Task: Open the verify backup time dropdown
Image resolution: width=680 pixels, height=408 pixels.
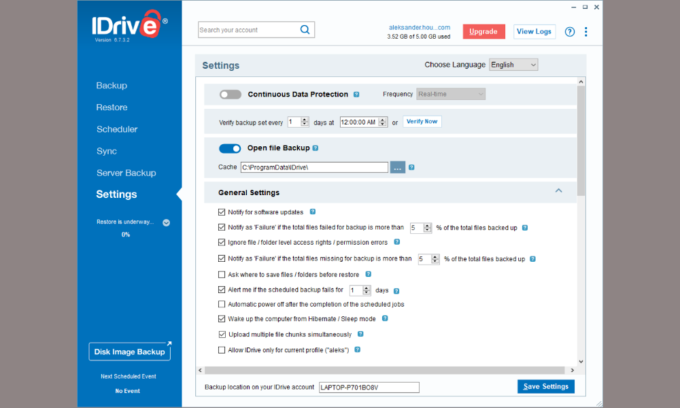Action: [381, 121]
